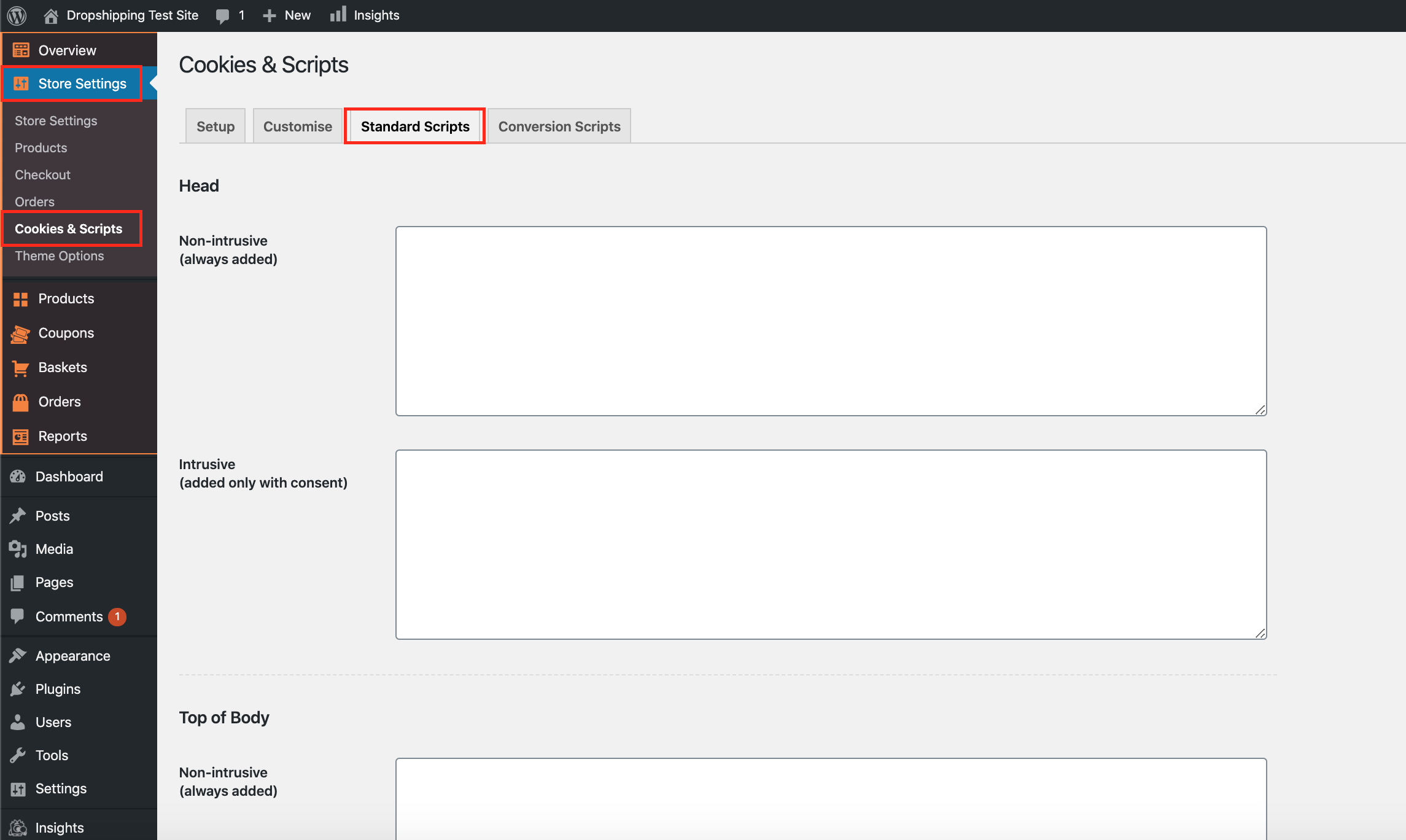Viewport: 1406px width, 840px height.
Task: Open the Customise tab
Action: [x=297, y=126]
